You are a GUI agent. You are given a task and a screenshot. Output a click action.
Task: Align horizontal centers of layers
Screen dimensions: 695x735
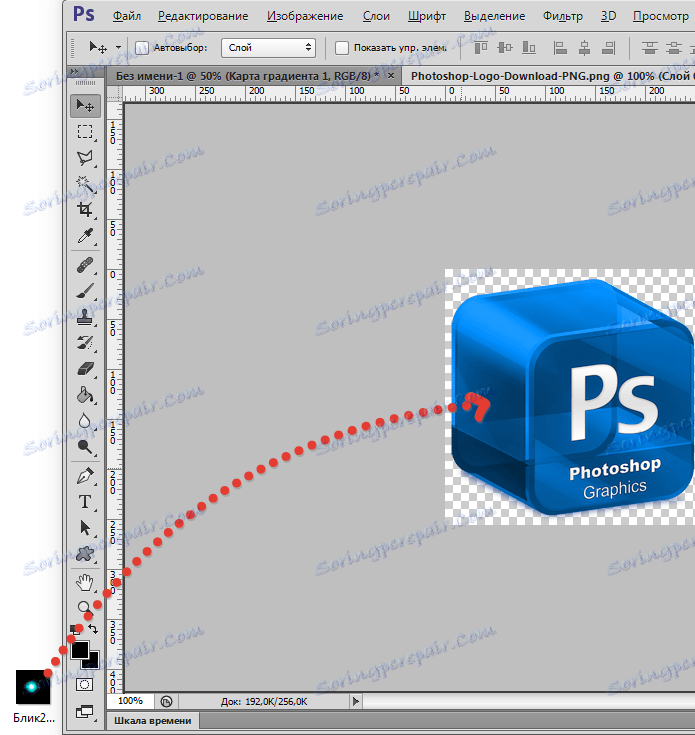(584, 48)
